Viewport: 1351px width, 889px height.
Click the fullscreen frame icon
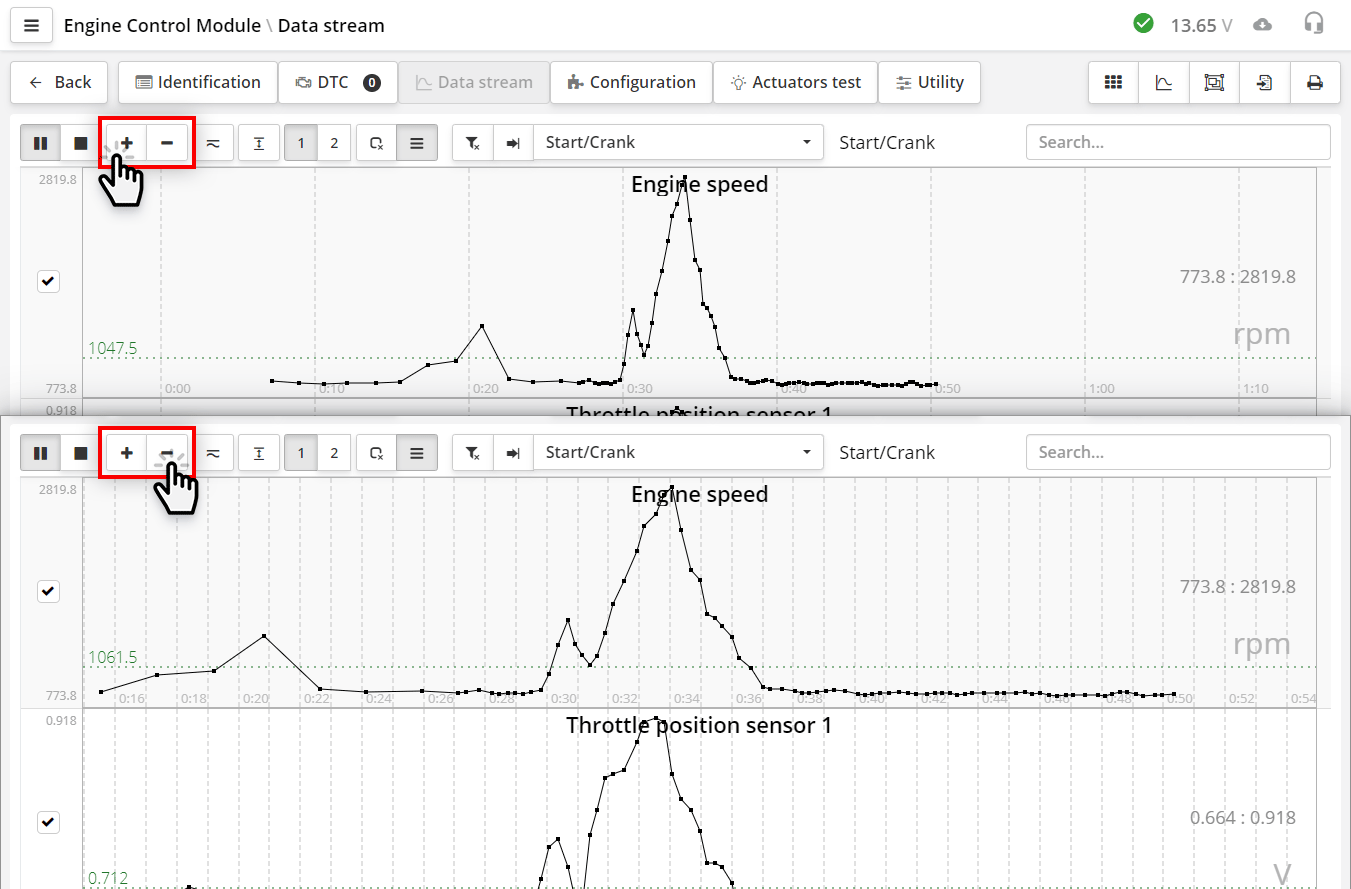coord(1214,83)
